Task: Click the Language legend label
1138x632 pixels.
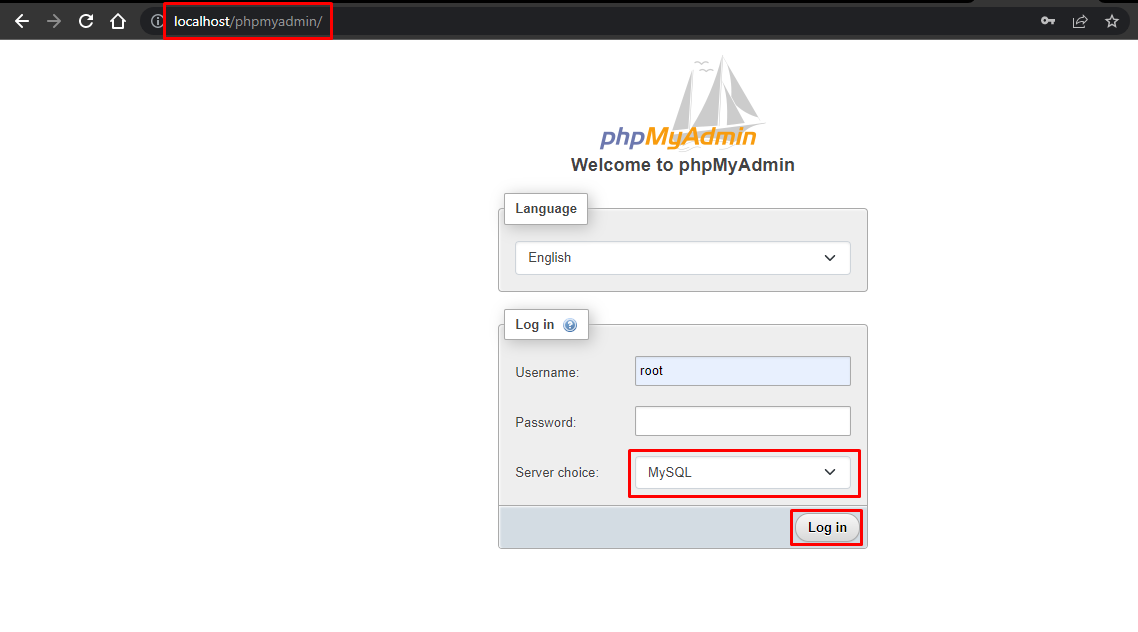Action: click(546, 208)
